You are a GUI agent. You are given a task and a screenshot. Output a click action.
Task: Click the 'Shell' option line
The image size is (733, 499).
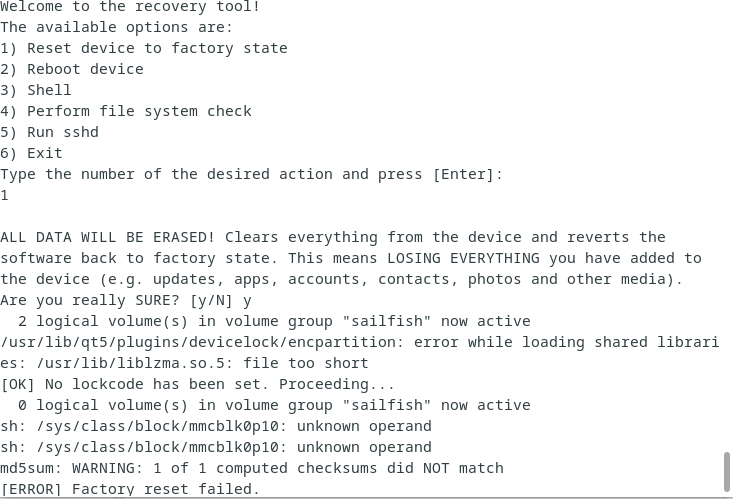[x=36, y=90]
